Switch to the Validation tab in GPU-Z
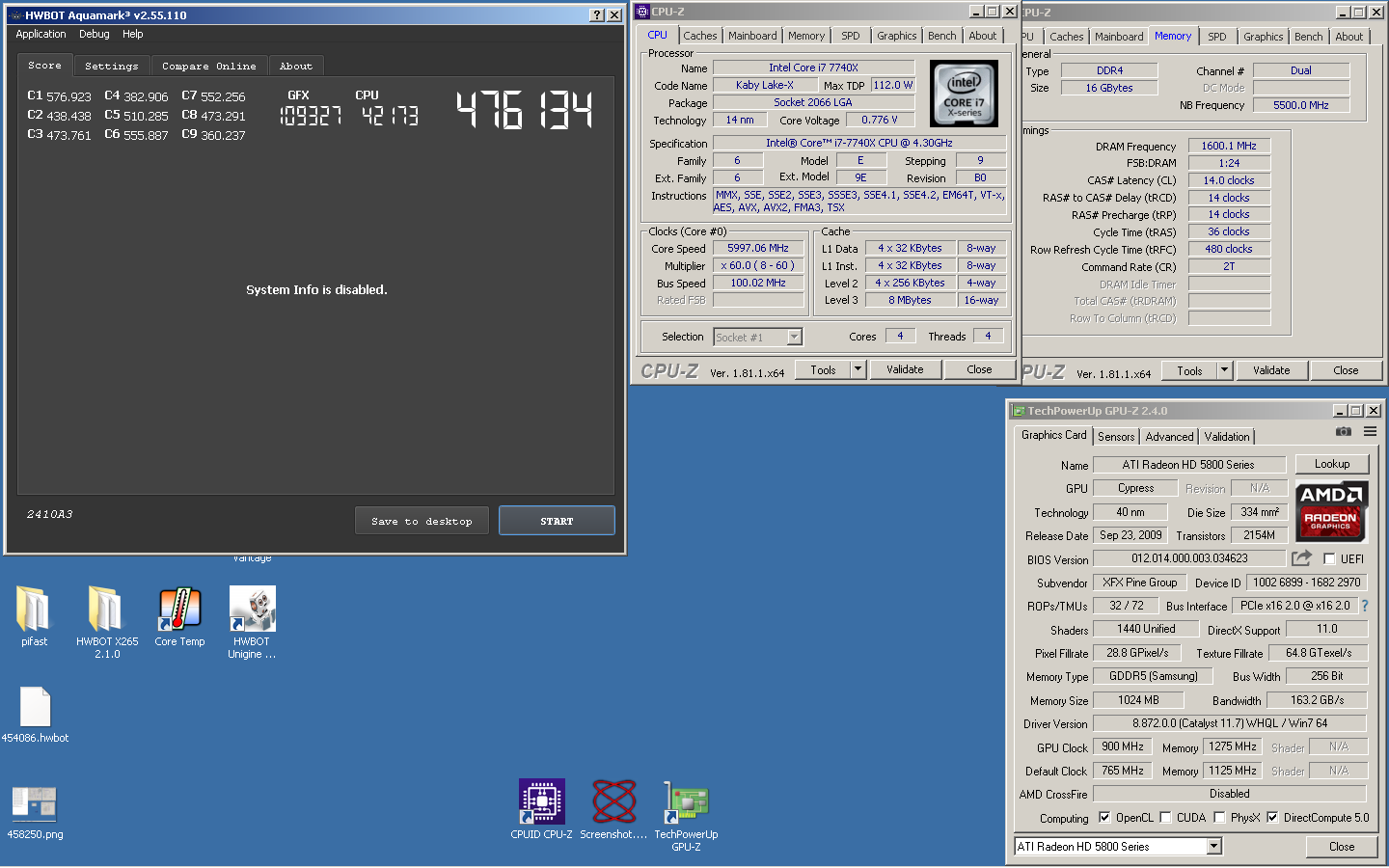Image resolution: width=1389 pixels, height=868 pixels. [x=1227, y=437]
